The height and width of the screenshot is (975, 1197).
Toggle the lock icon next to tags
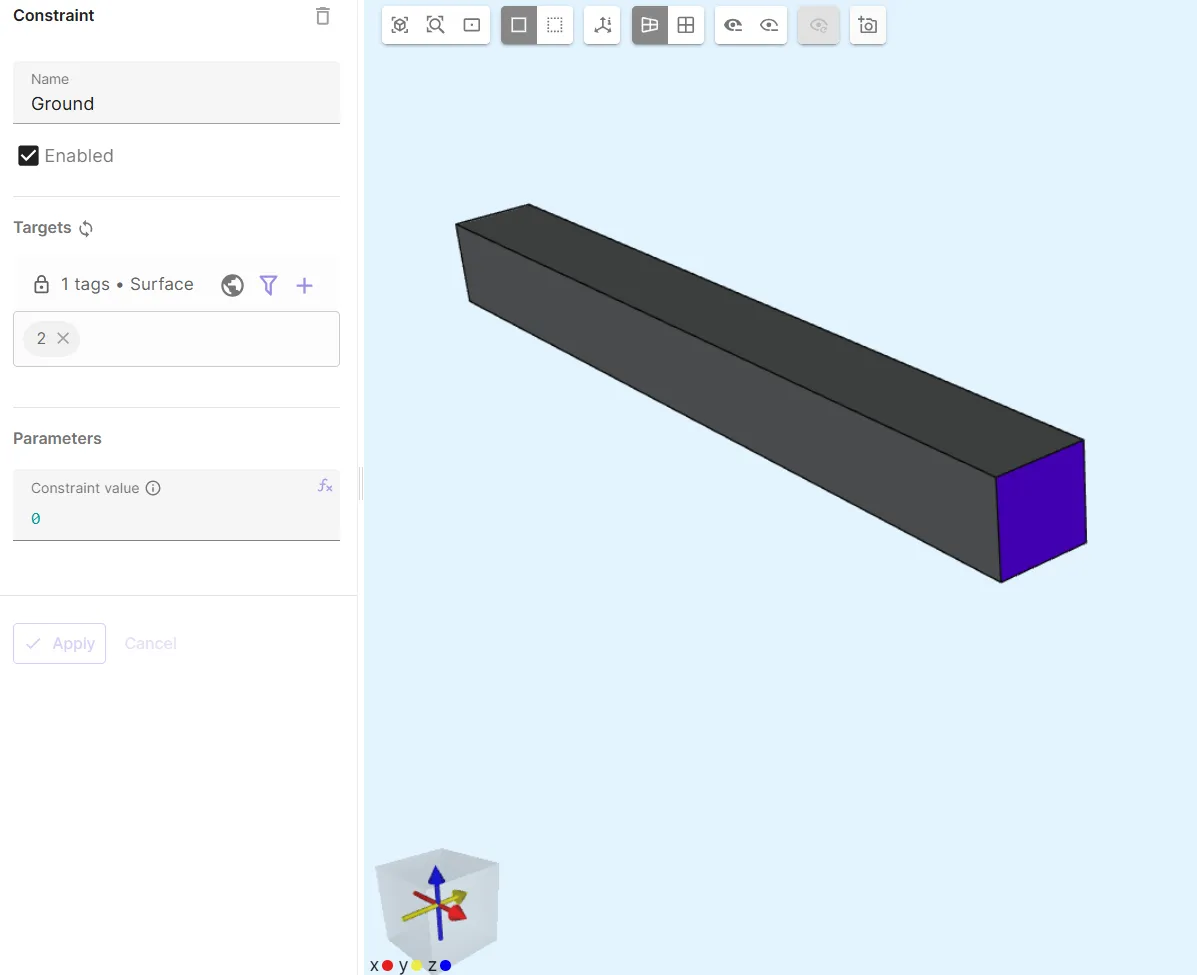pos(41,285)
